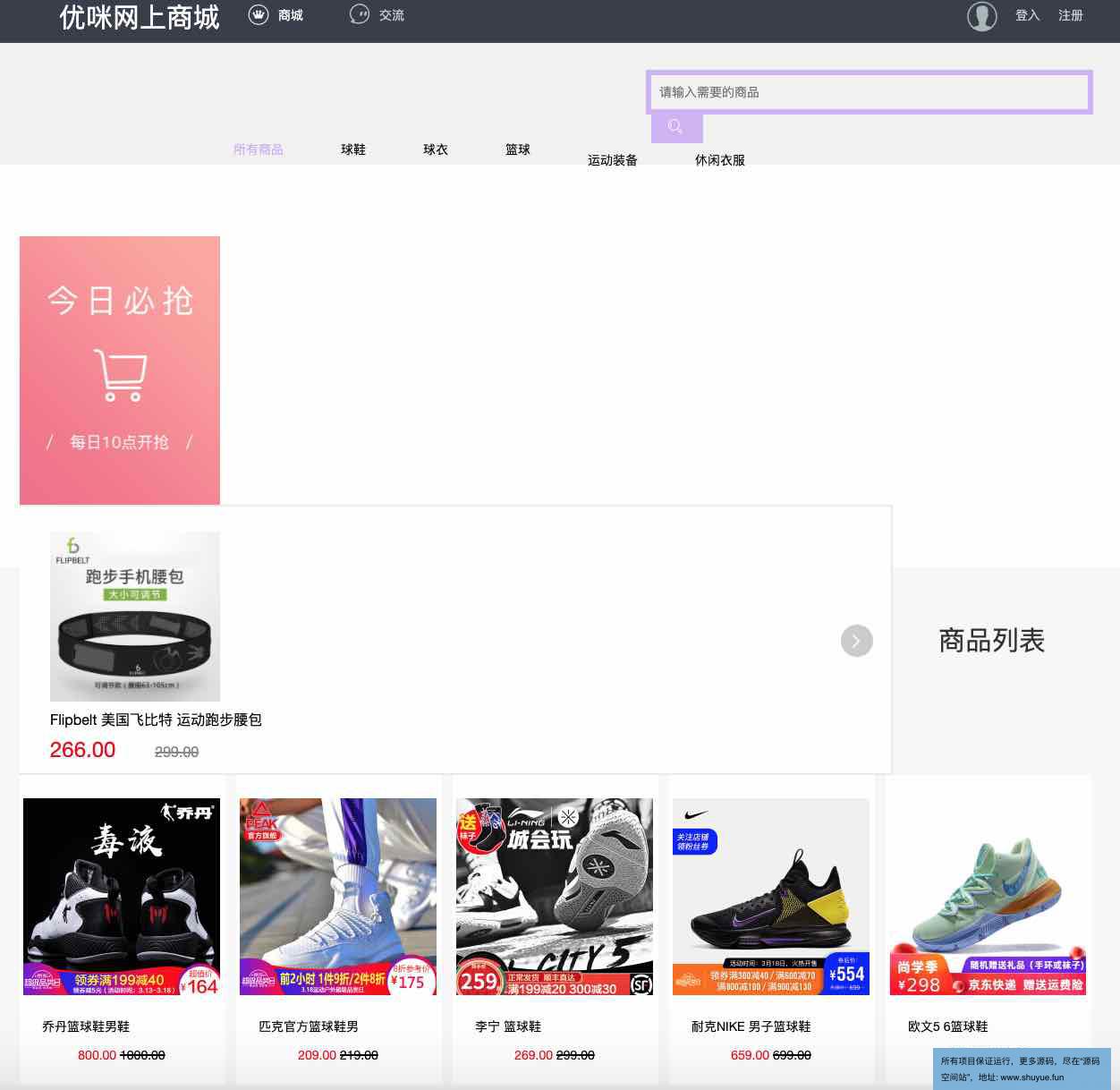1120x1090 pixels.
Task: Select the 所有商品 tab
Action: (x=259, y=149)
